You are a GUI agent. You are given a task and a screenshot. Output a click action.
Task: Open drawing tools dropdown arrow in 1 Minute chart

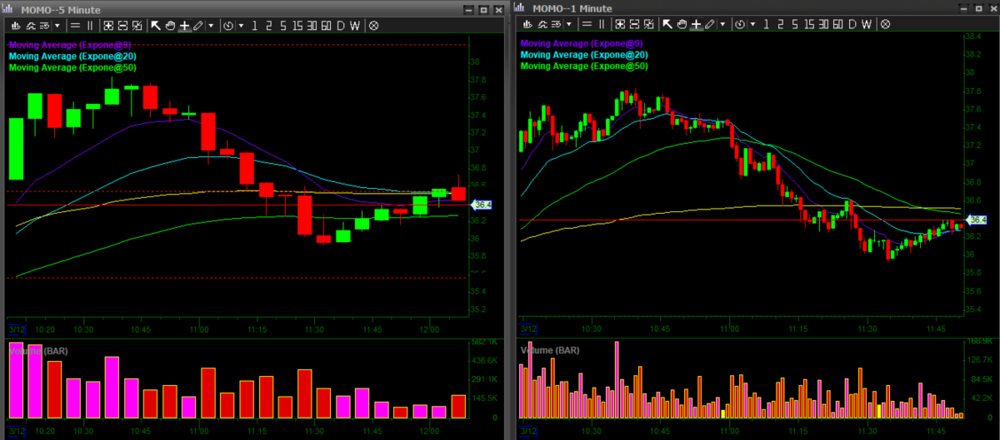coord(724,24)
